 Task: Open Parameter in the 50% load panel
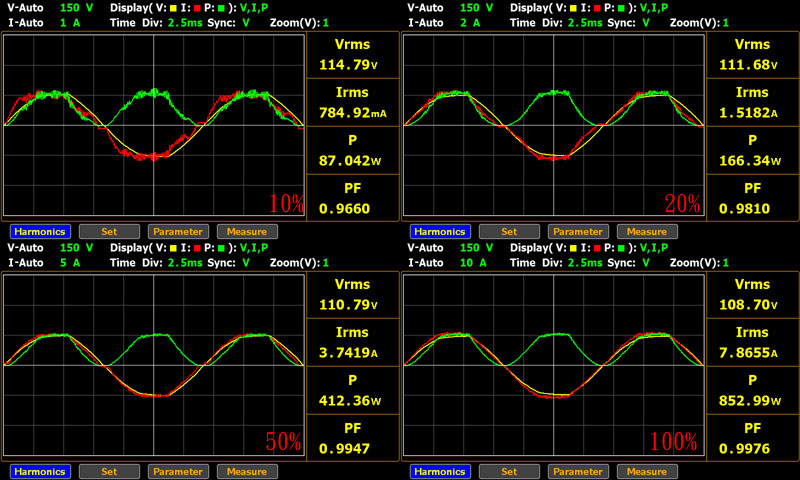(x=178, y=471)
